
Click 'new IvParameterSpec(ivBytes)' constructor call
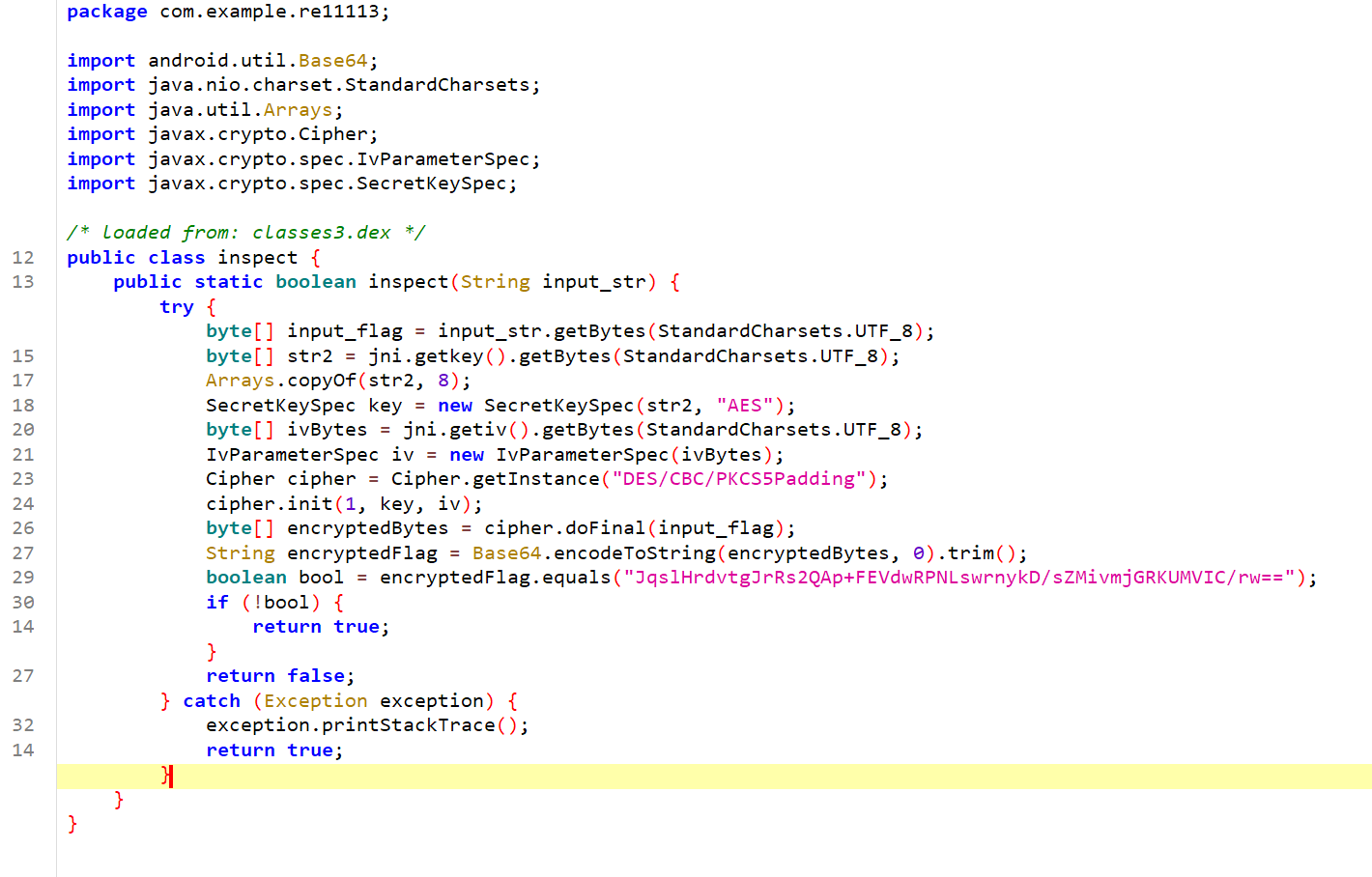click(611, 455)
